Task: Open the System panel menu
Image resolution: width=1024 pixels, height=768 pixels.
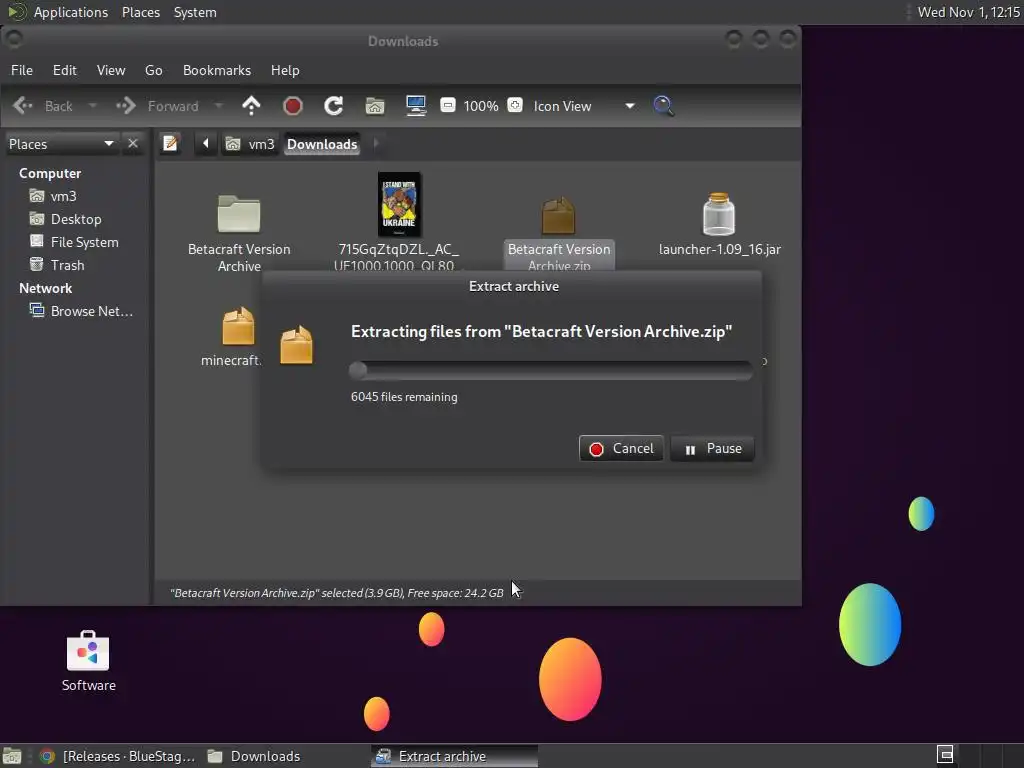Action: point(195,12)
